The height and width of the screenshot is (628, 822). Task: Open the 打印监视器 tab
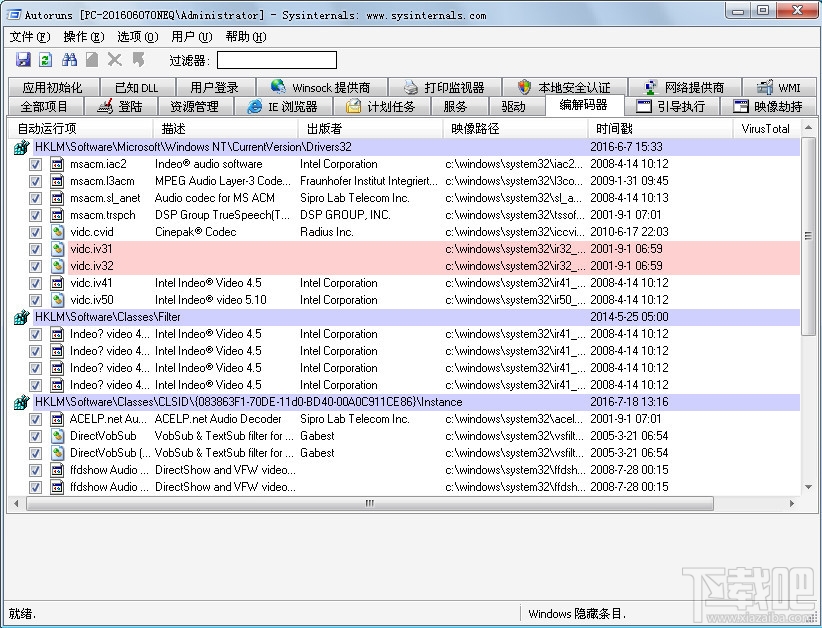pyautogui.click(x=445, y=87)
